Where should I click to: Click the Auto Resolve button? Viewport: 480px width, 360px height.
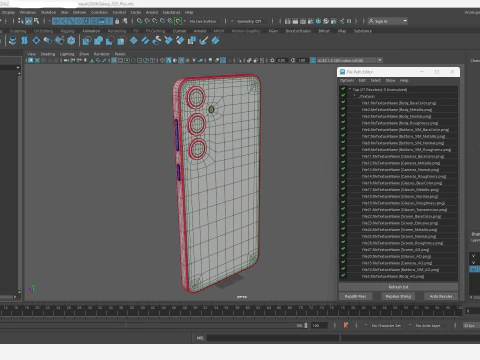click(x=441, y=296)
